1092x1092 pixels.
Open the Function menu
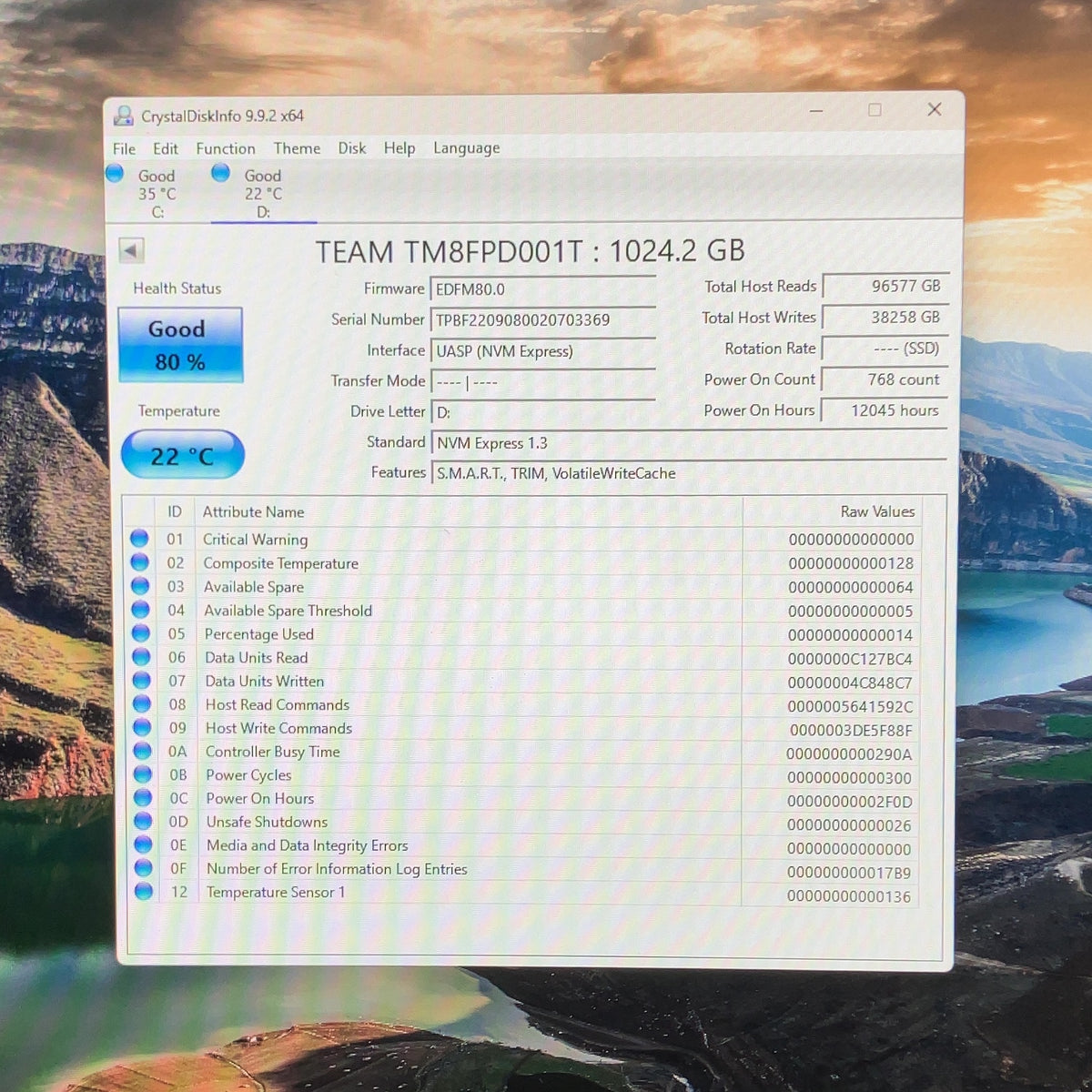click(x=226, y=148)
